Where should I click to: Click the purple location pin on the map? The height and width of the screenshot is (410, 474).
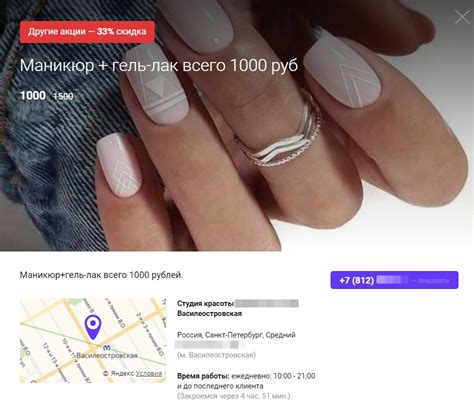93,327
